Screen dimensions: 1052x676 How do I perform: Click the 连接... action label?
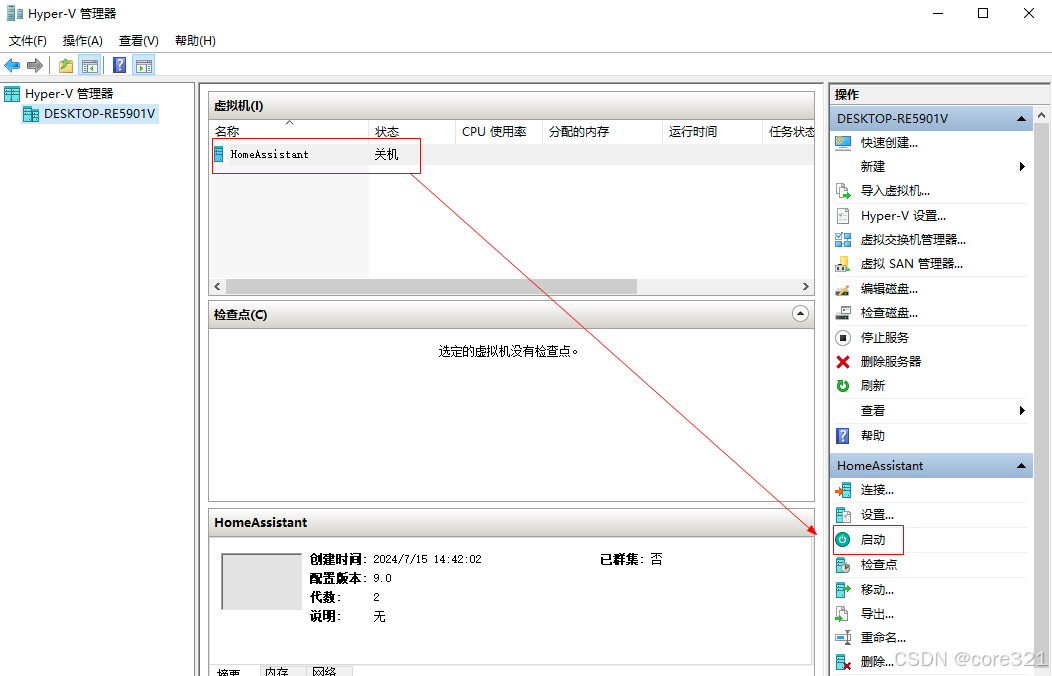point(877,490)
